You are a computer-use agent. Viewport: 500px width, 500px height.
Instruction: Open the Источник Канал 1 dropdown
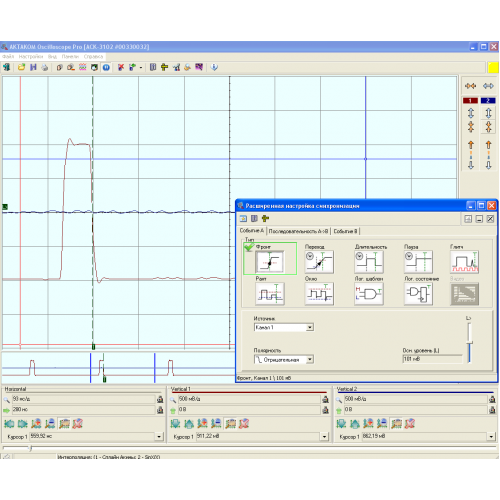click(x=310, y=327)
